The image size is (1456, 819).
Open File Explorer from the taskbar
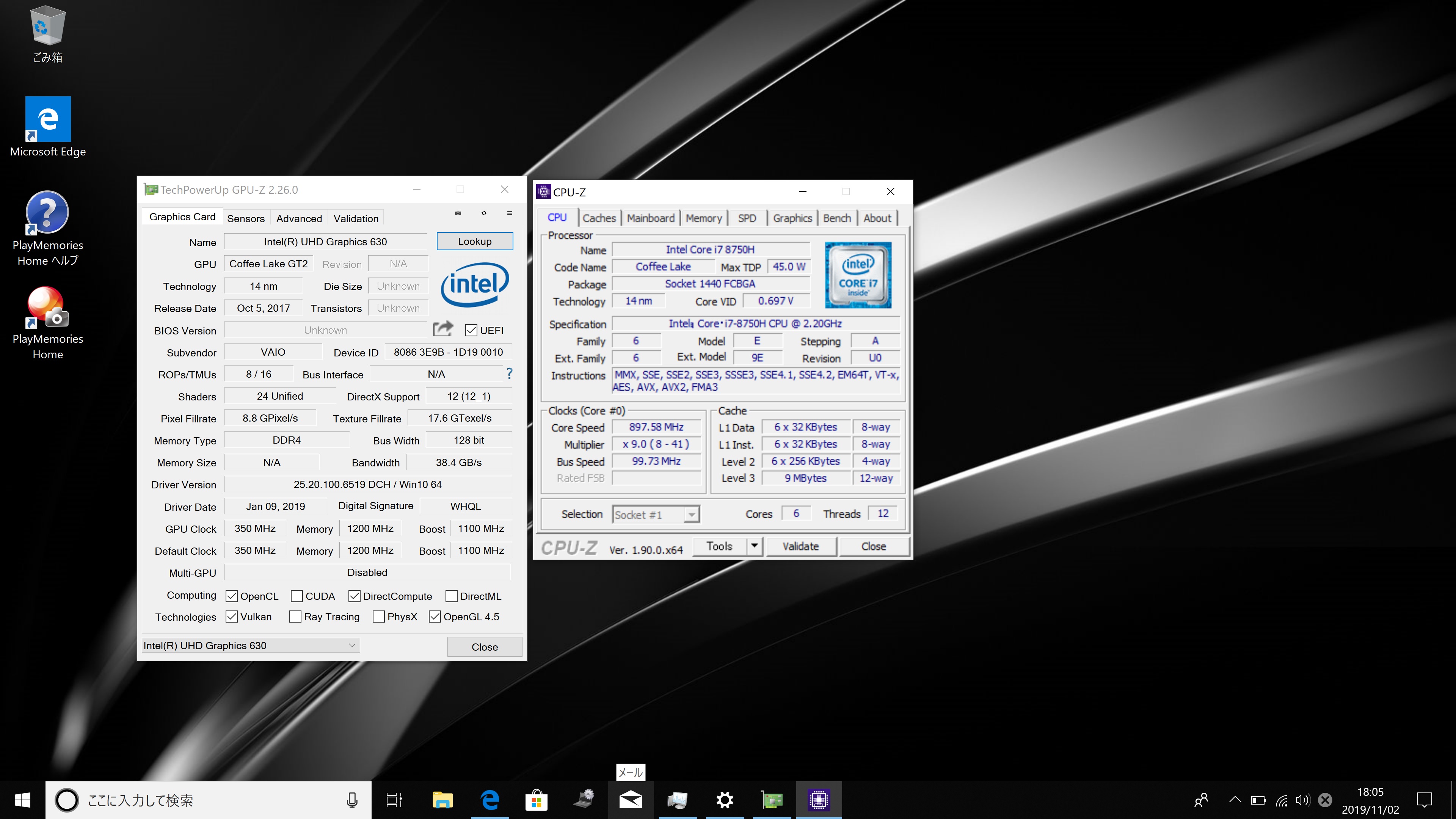pos(442,800)
